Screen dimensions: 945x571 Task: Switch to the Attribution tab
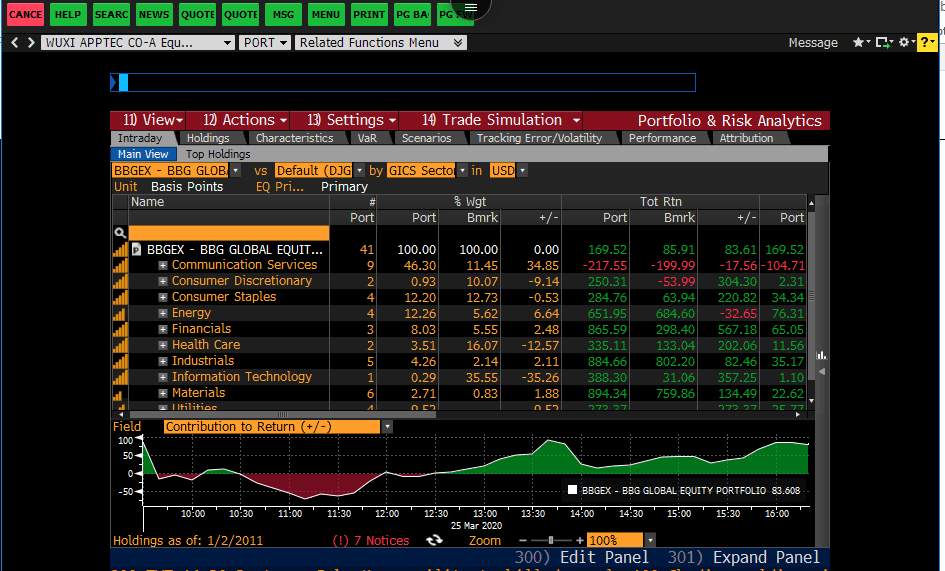[746, 138]
